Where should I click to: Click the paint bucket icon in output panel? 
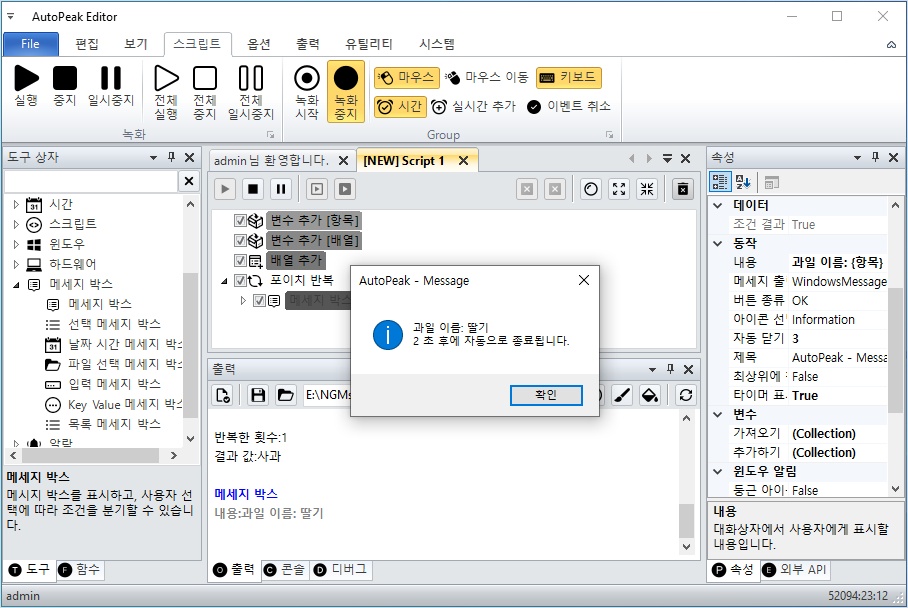point(650,395)
